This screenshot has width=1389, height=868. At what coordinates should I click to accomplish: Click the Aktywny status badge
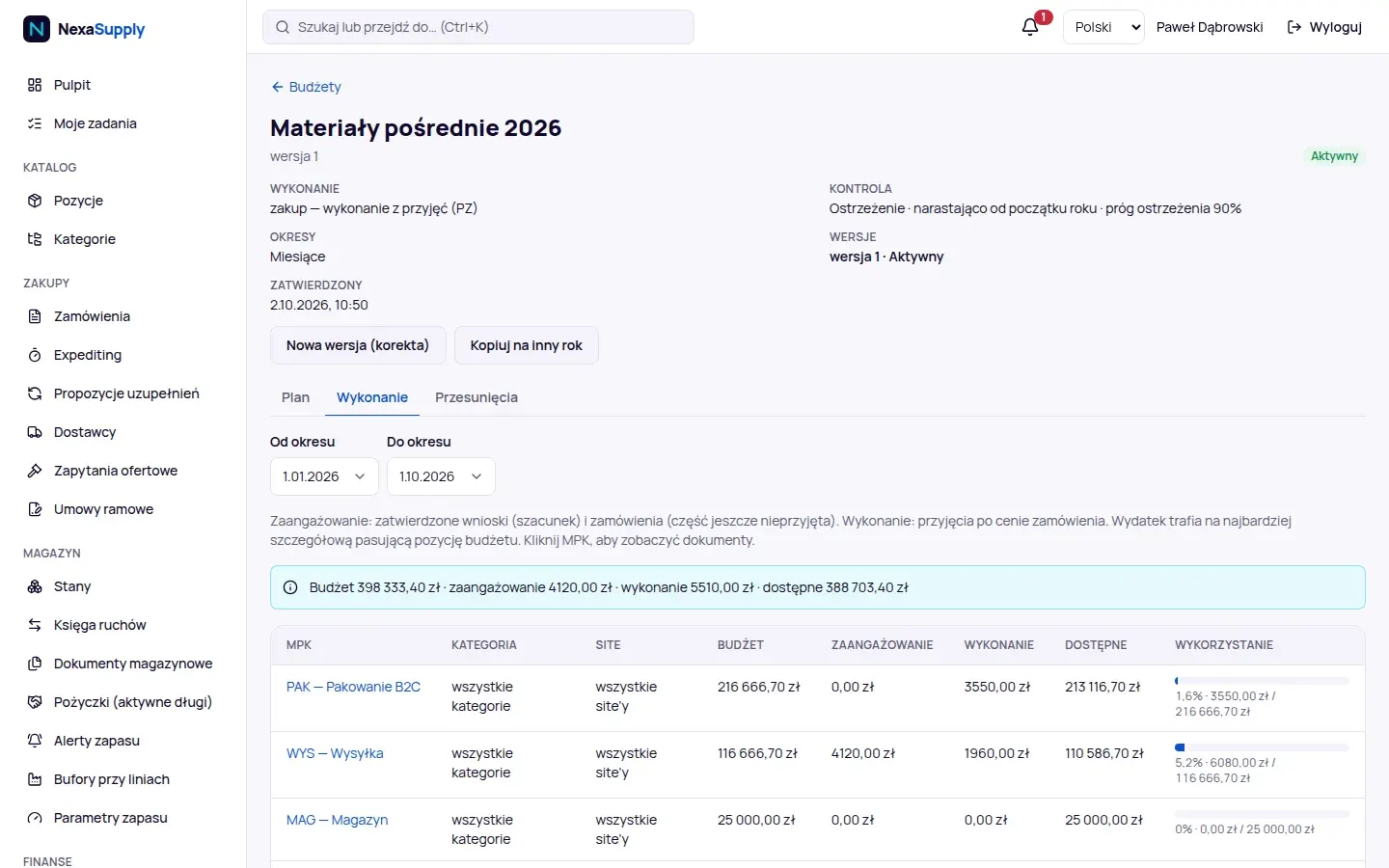tap(1334, 156)
